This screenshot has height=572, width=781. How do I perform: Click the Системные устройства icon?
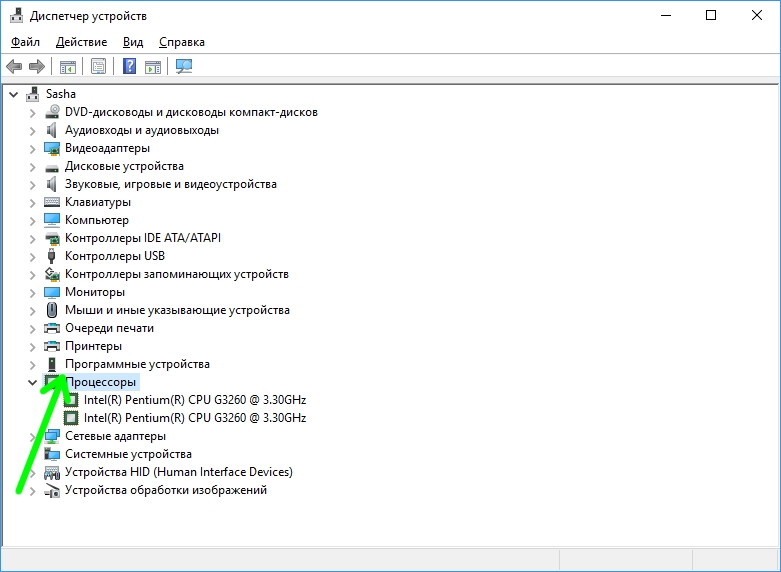[x=52, y=454]
